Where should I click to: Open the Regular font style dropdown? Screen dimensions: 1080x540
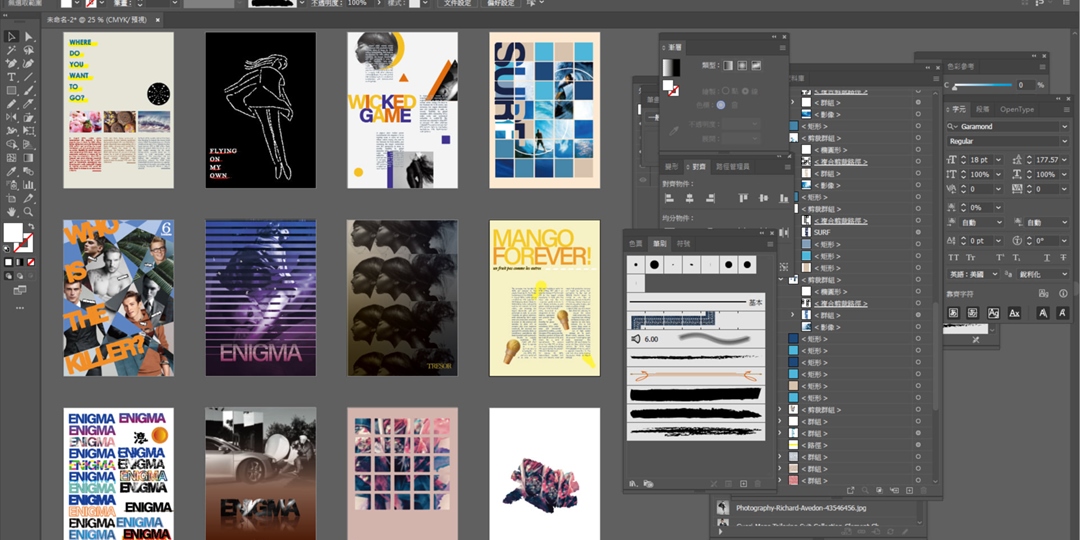[1064, 141]
